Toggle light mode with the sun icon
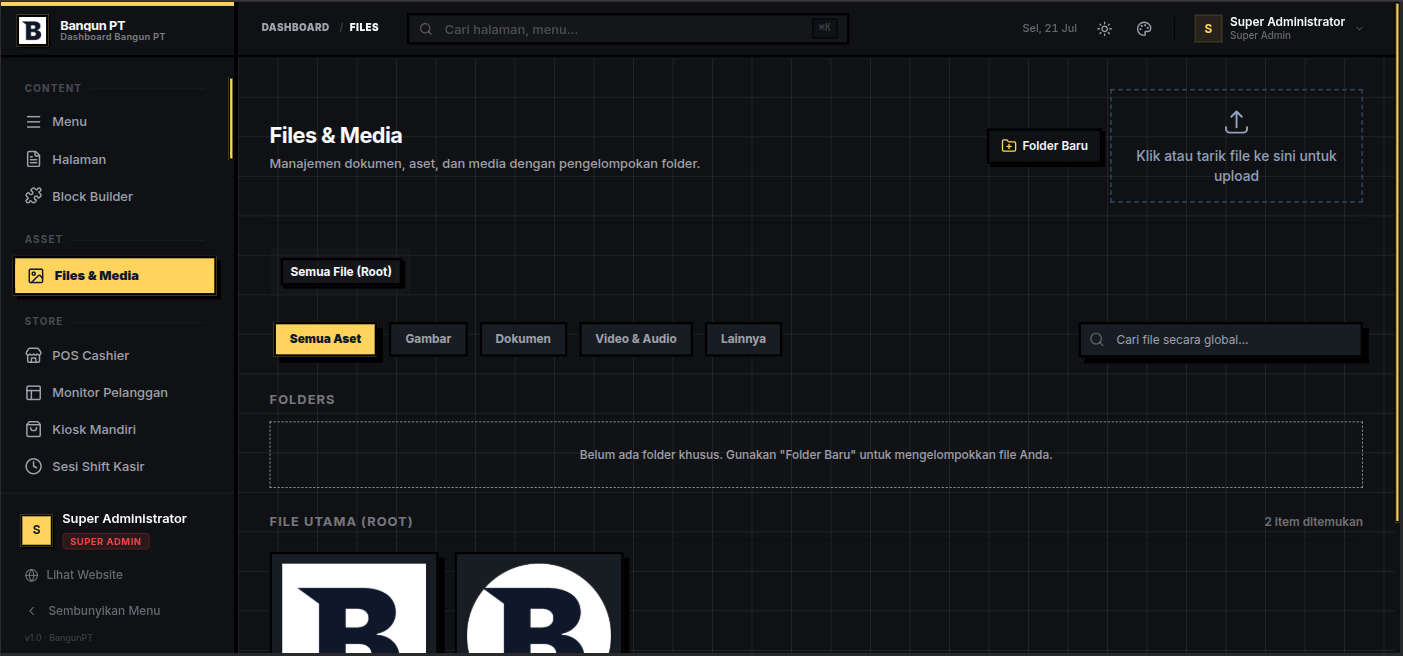 coord(1104,29)
